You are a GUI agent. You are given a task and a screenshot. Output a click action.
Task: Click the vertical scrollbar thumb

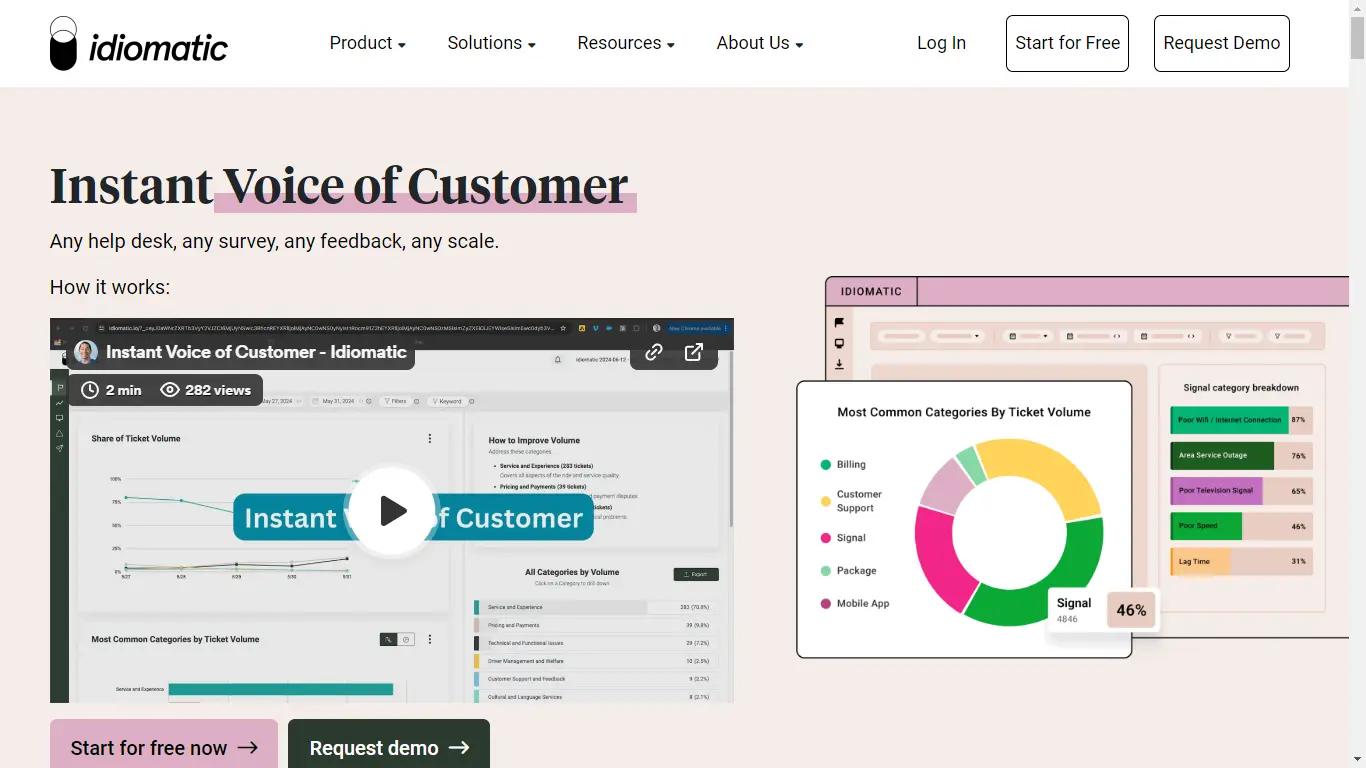[x=1357, y=39]
